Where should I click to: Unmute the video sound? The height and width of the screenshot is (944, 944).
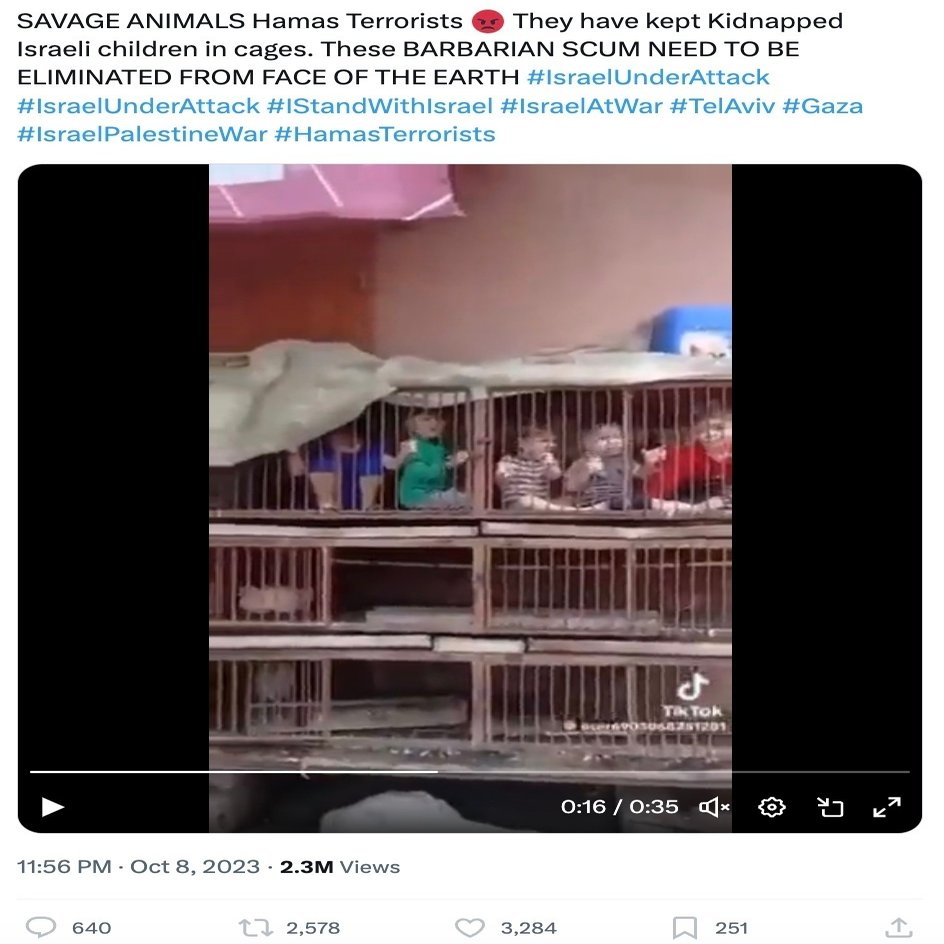[714, 807]
